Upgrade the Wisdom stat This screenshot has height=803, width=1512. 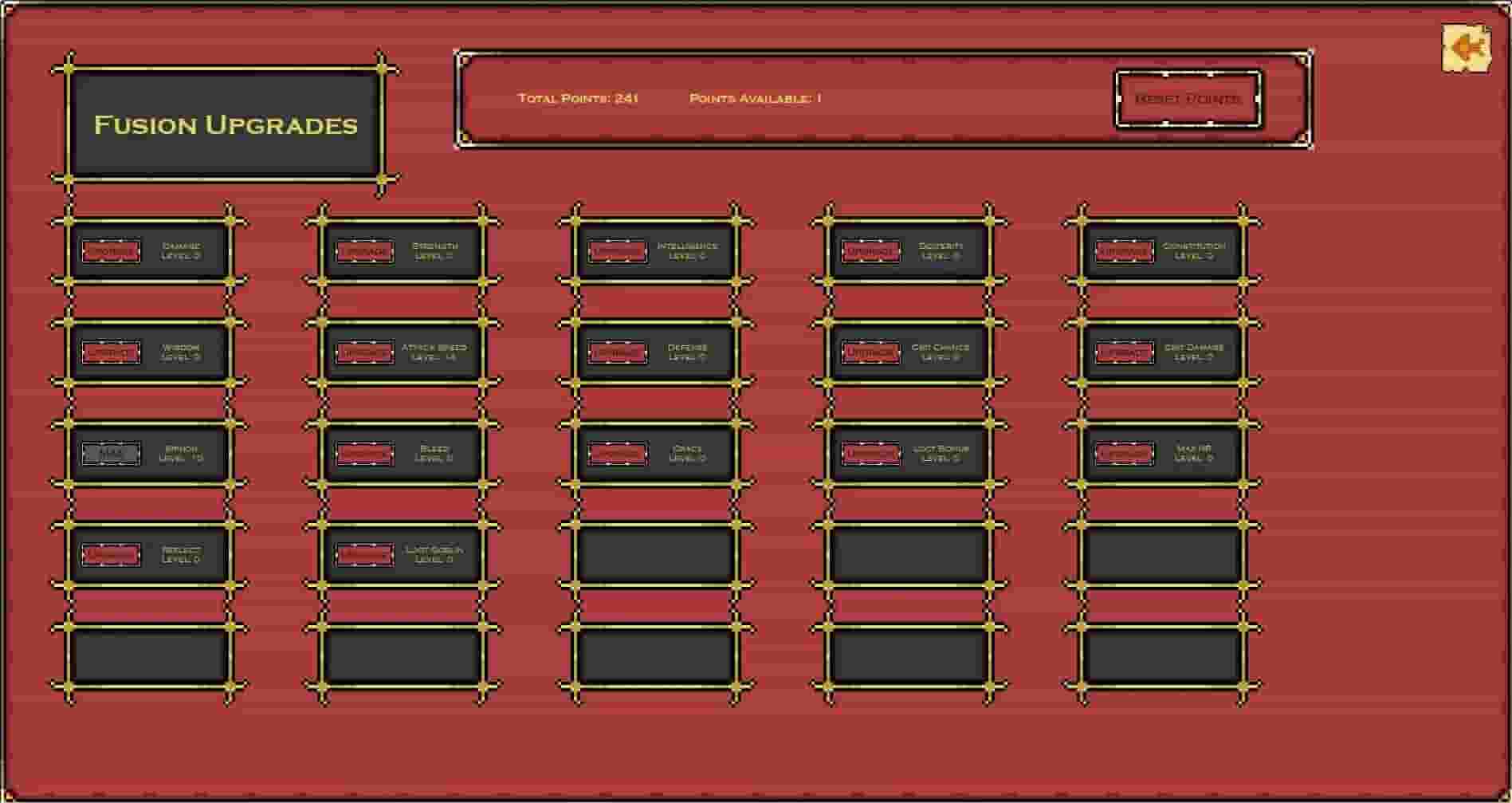point(112,352)
